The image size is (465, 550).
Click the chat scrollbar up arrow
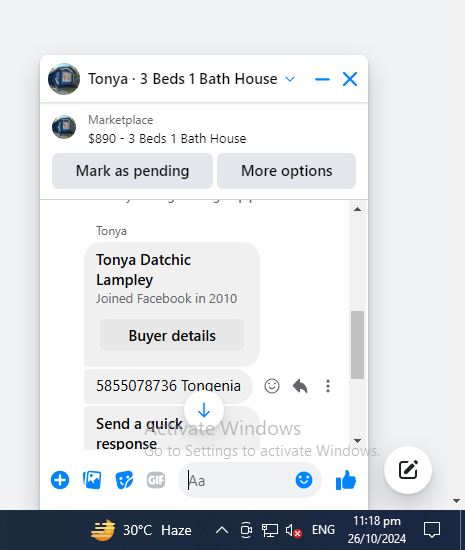point(357,209)
